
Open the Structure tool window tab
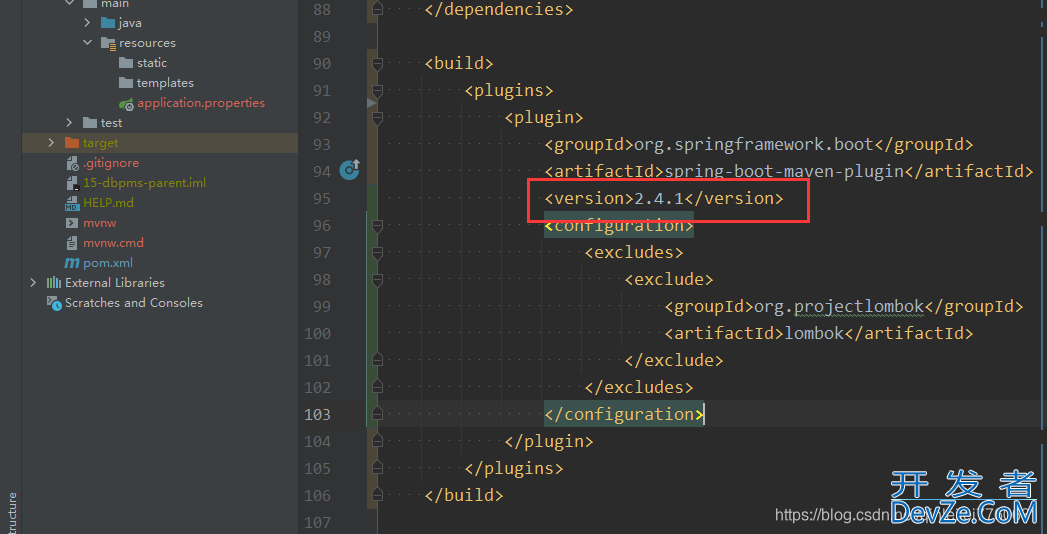[x=12, y=513]
